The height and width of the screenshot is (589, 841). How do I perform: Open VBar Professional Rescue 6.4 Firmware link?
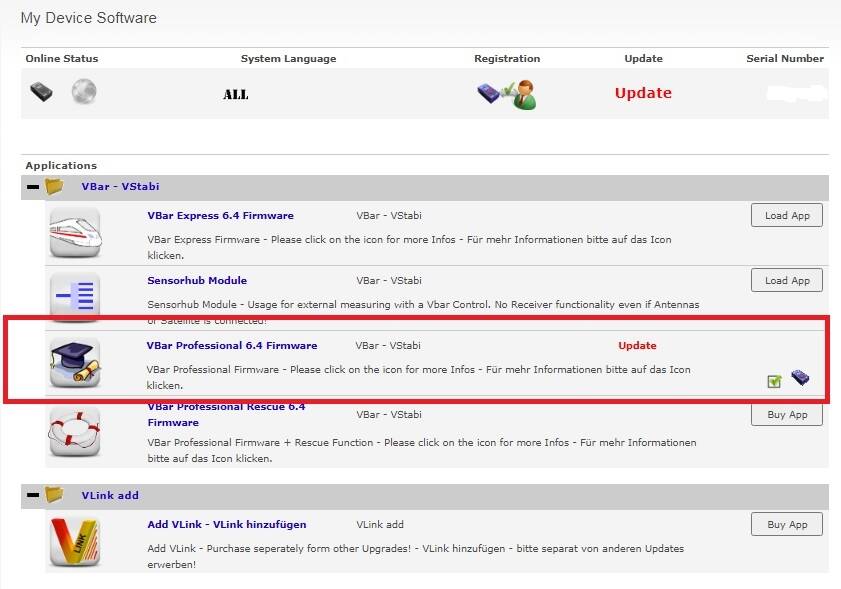(226, 414)
